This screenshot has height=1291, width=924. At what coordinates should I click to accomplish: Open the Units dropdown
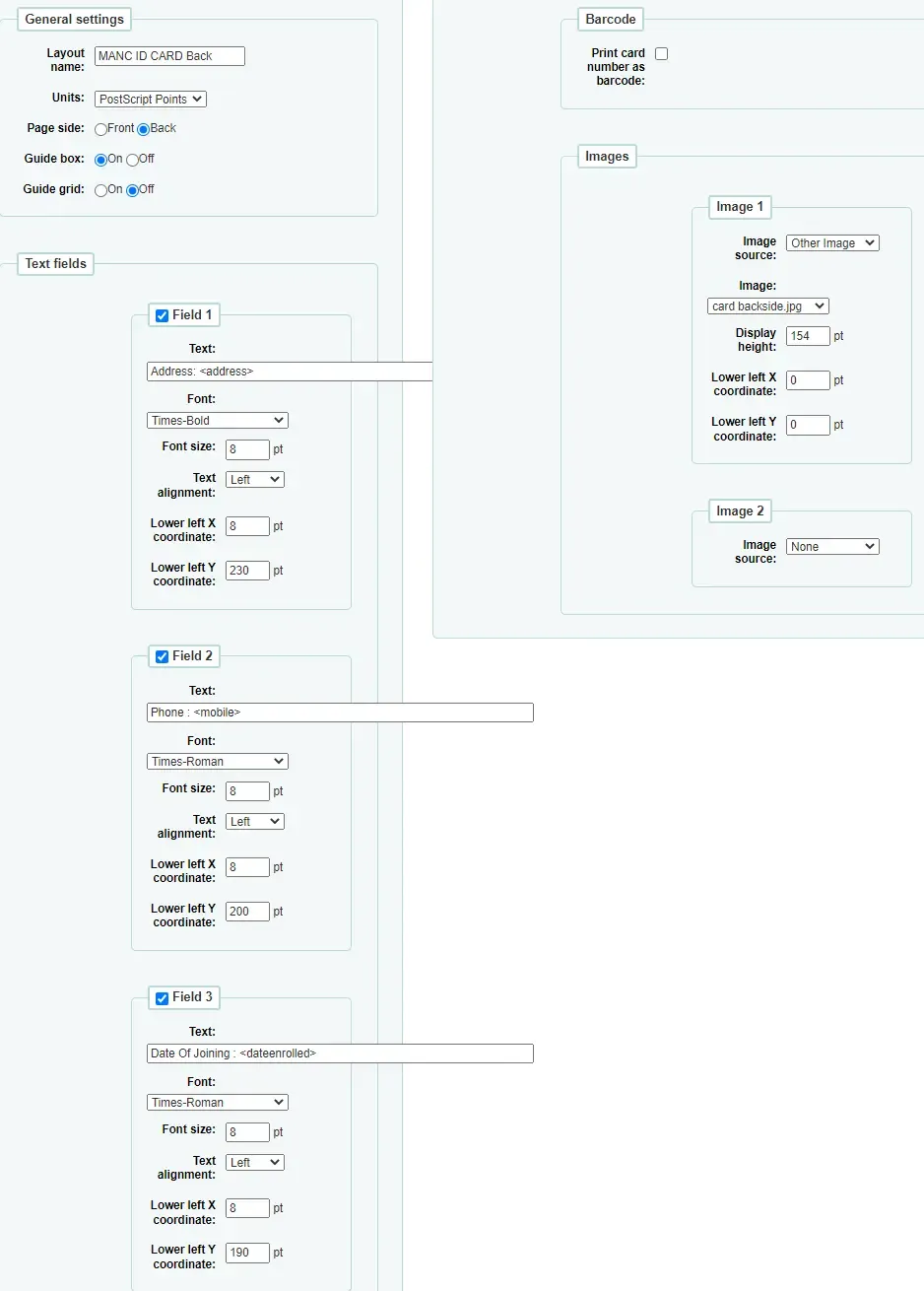(151, 99)
